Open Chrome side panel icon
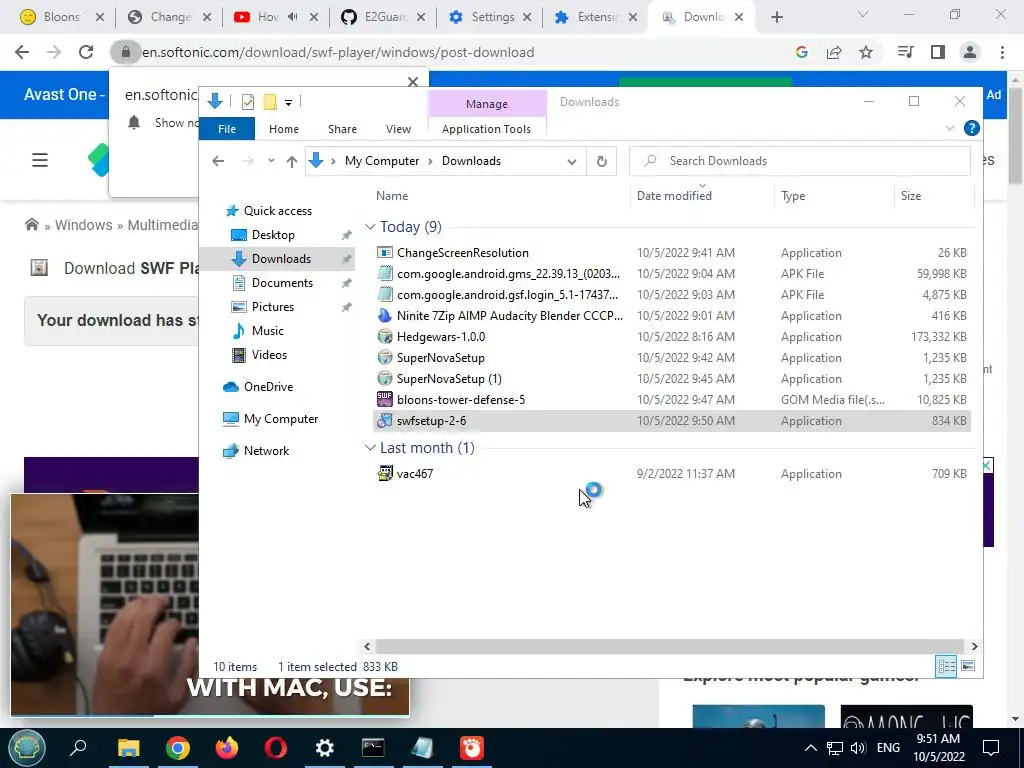Image resolution: width=1024 pixels, height=768 pixels. 938,52
